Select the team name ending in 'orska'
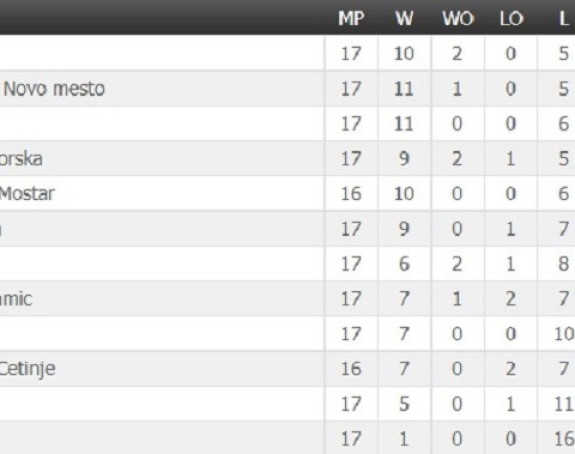The width and height of the screenshot is (575, 454). (x=21, y=159)
